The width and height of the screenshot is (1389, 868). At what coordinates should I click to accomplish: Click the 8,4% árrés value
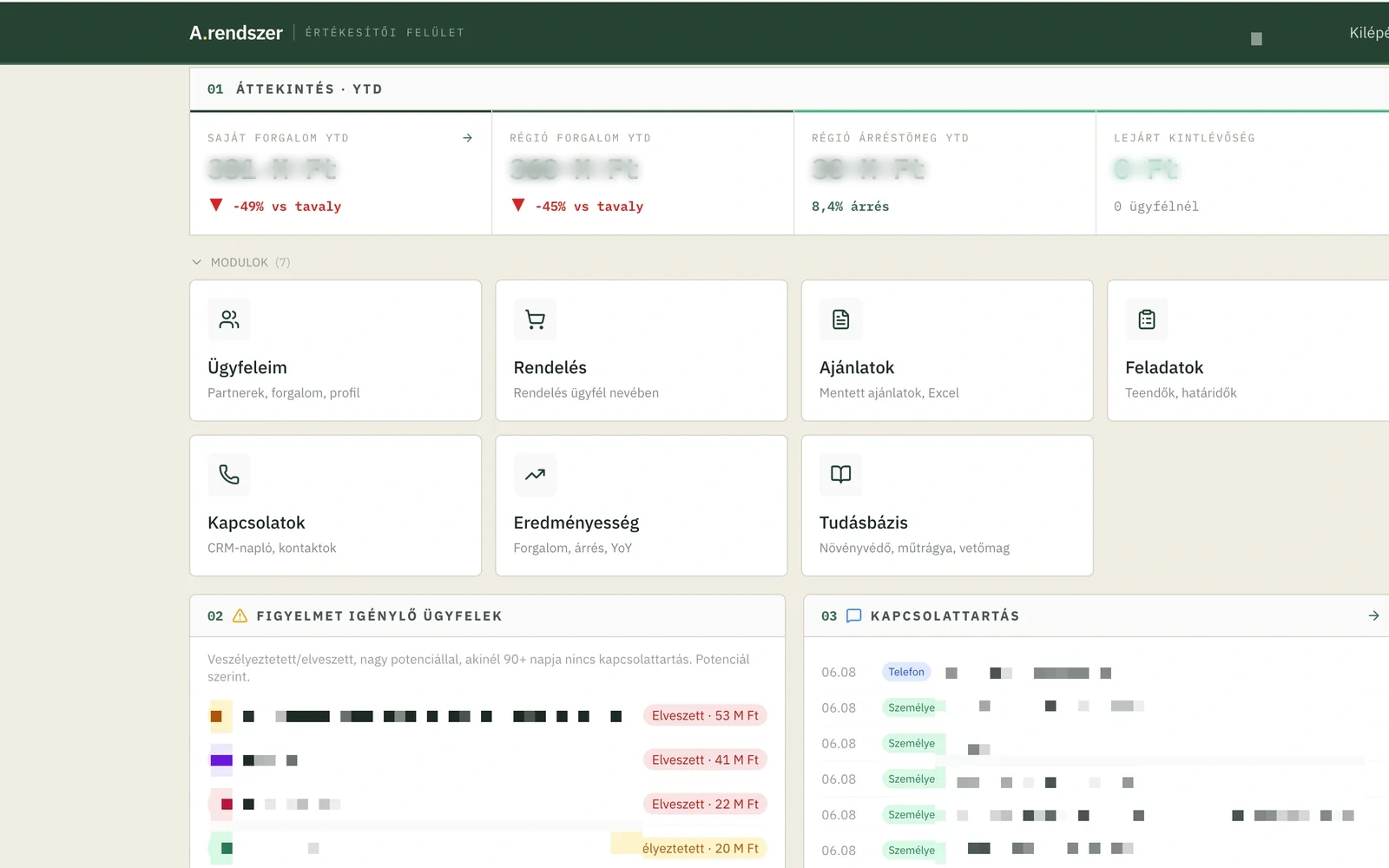(850, 206)
